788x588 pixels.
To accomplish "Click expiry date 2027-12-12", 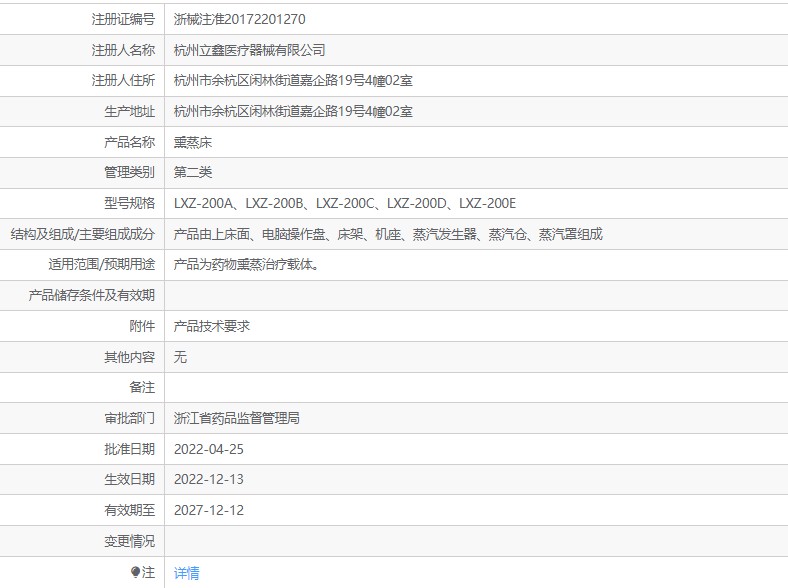I will [209, 511].
